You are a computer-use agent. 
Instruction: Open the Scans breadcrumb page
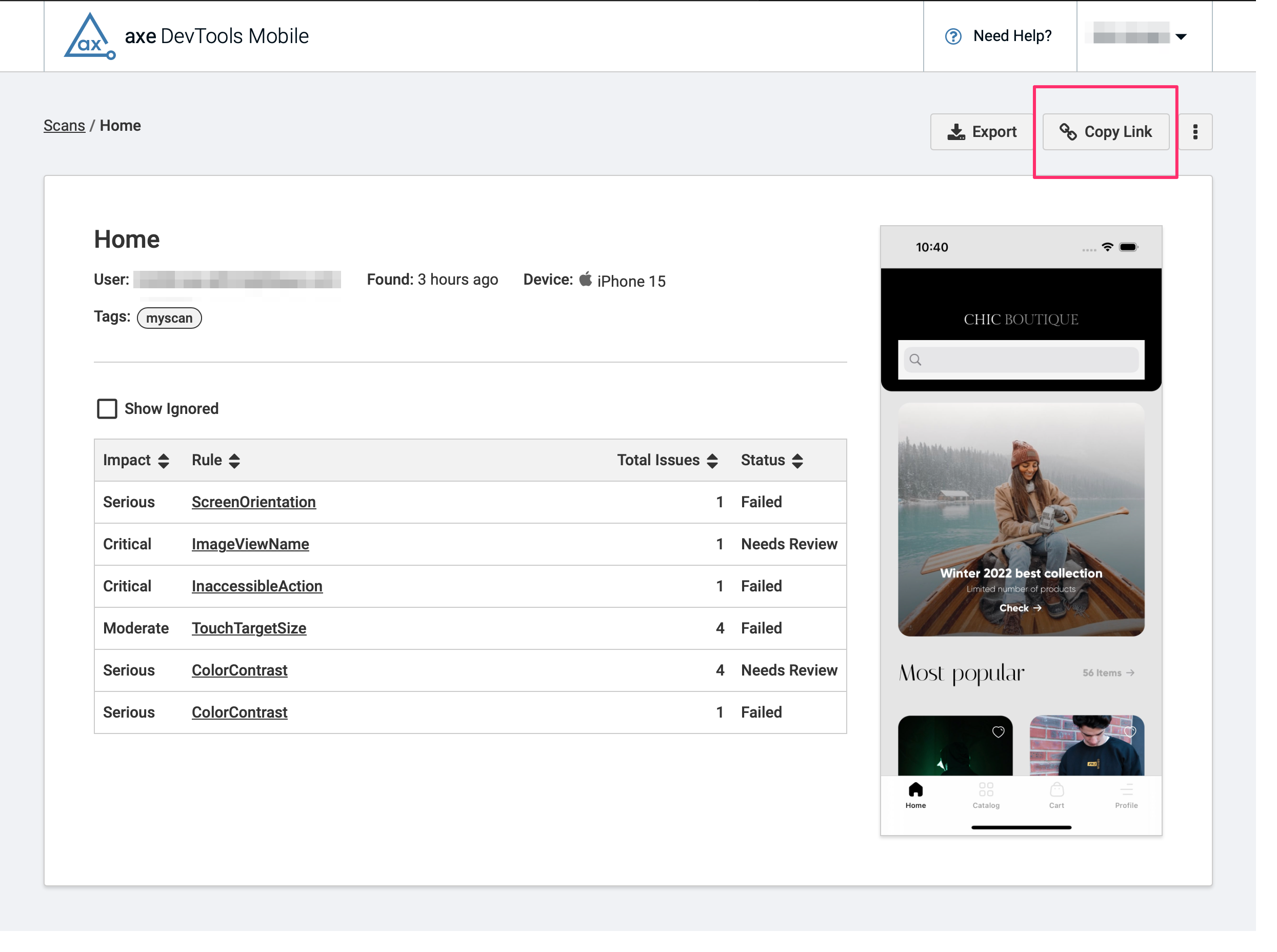coord(64,125)
